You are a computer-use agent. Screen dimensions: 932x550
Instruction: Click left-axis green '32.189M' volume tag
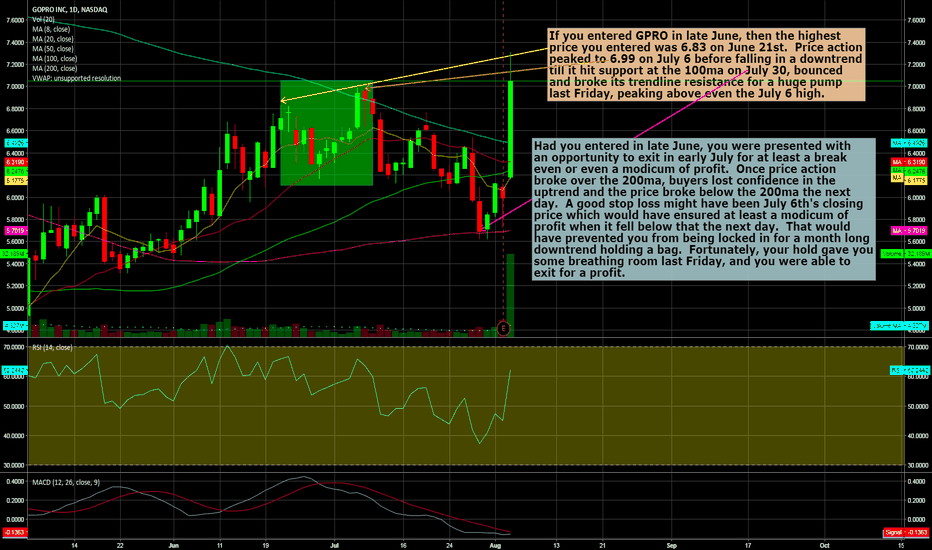pos(13,254)
